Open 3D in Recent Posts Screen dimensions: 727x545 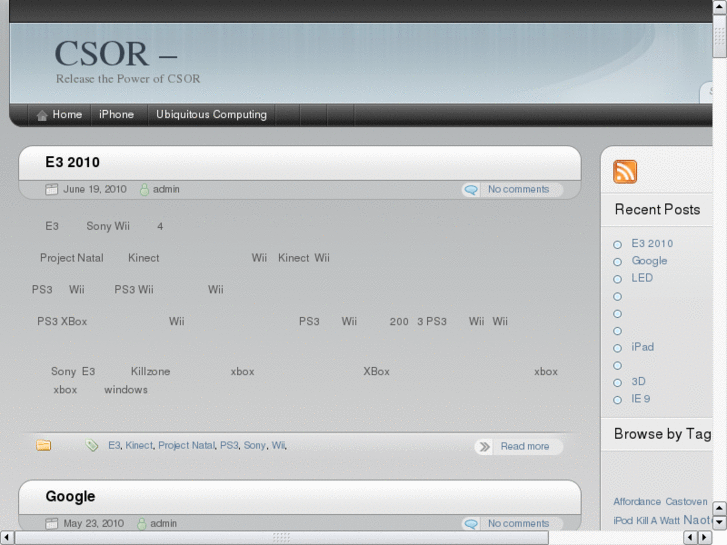point(638,381)
